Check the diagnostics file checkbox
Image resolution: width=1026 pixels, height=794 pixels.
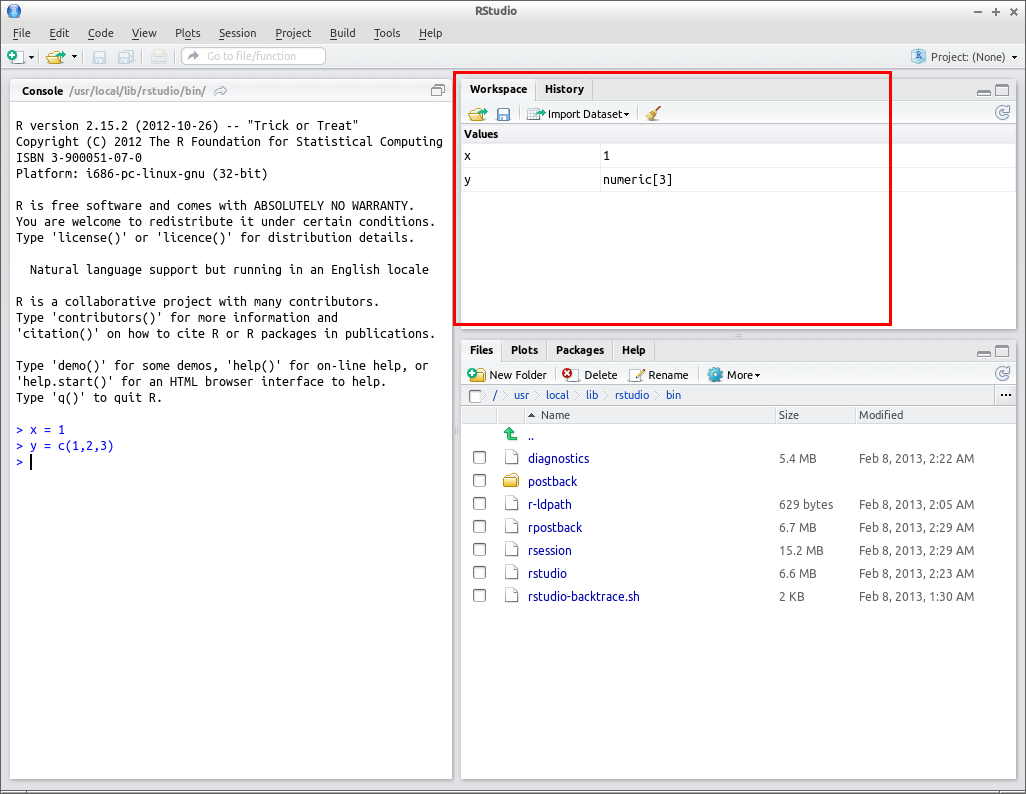(480, 458)
